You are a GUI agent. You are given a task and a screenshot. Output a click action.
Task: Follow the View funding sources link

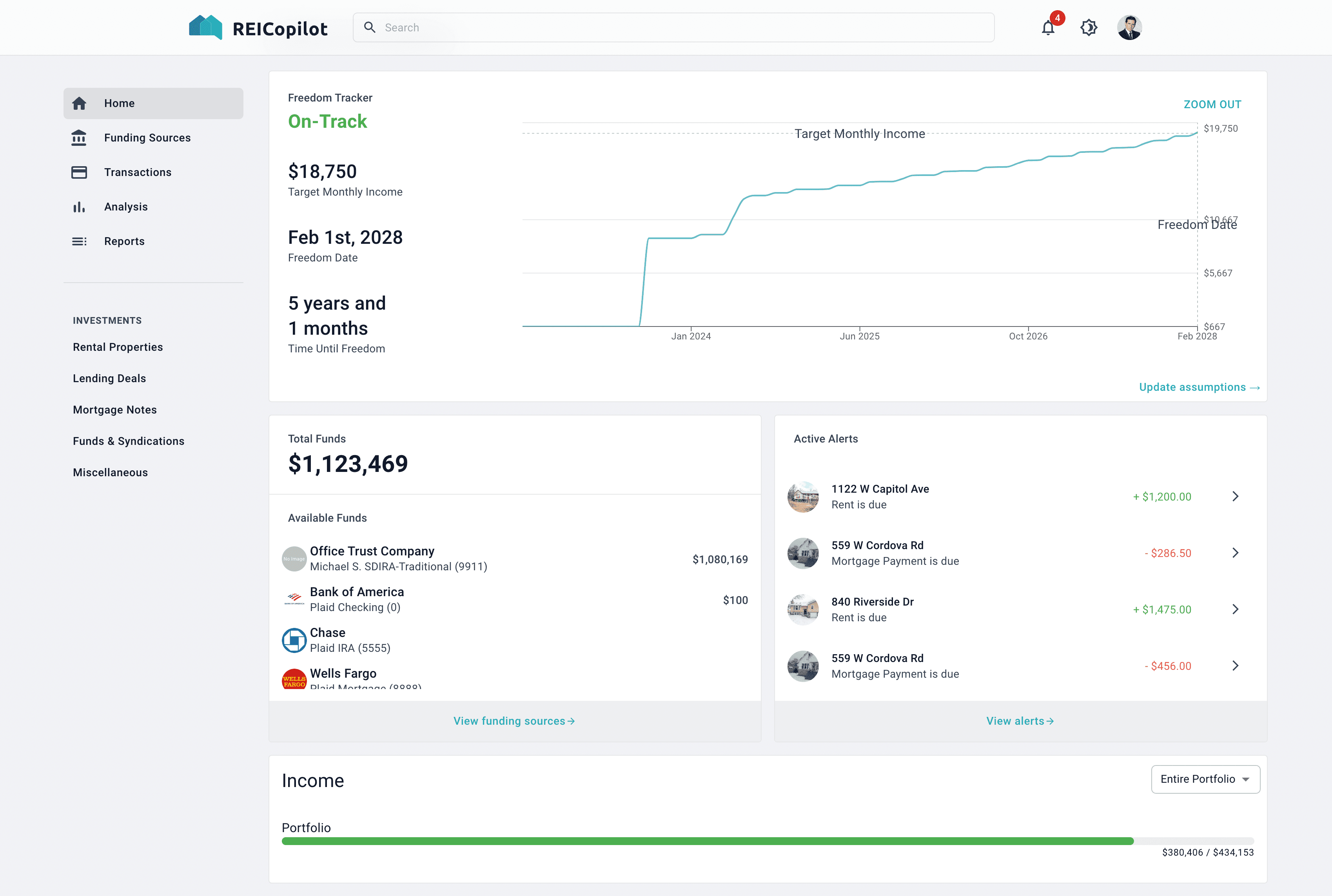pyautogui.click(x=514, y=721)
